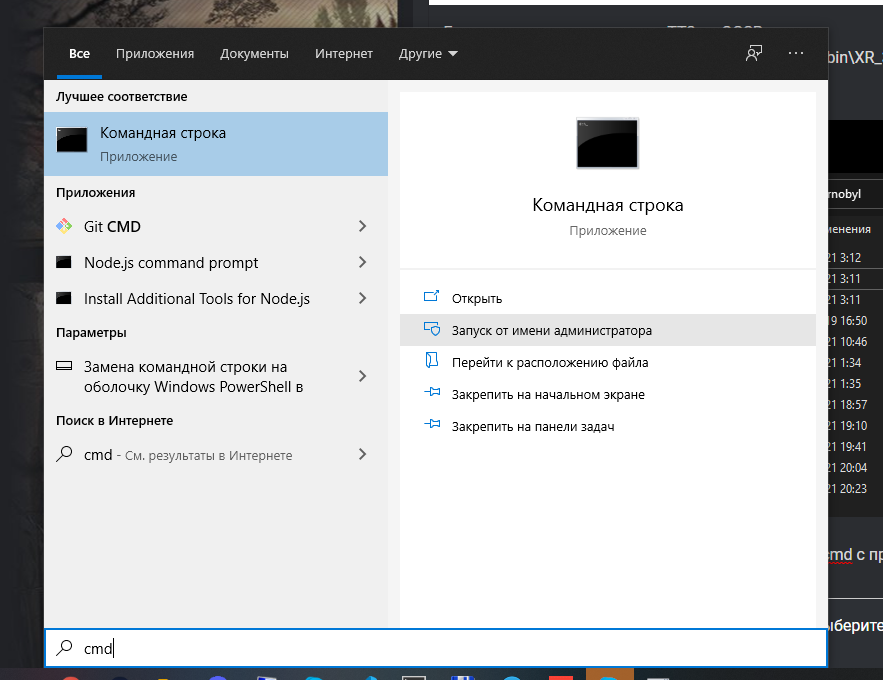The image size is (883, 680).
Task: Choose Открыть in the actions list
Action: 477,298
